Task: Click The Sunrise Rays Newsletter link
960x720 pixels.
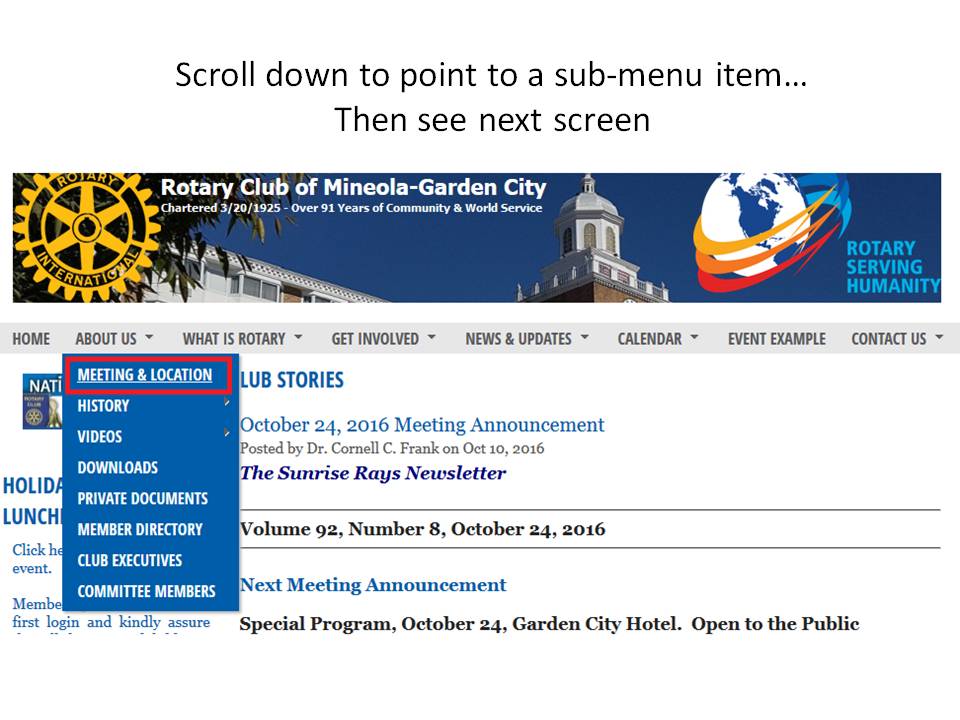Action: pyautogui.click(x=373, y=473)
